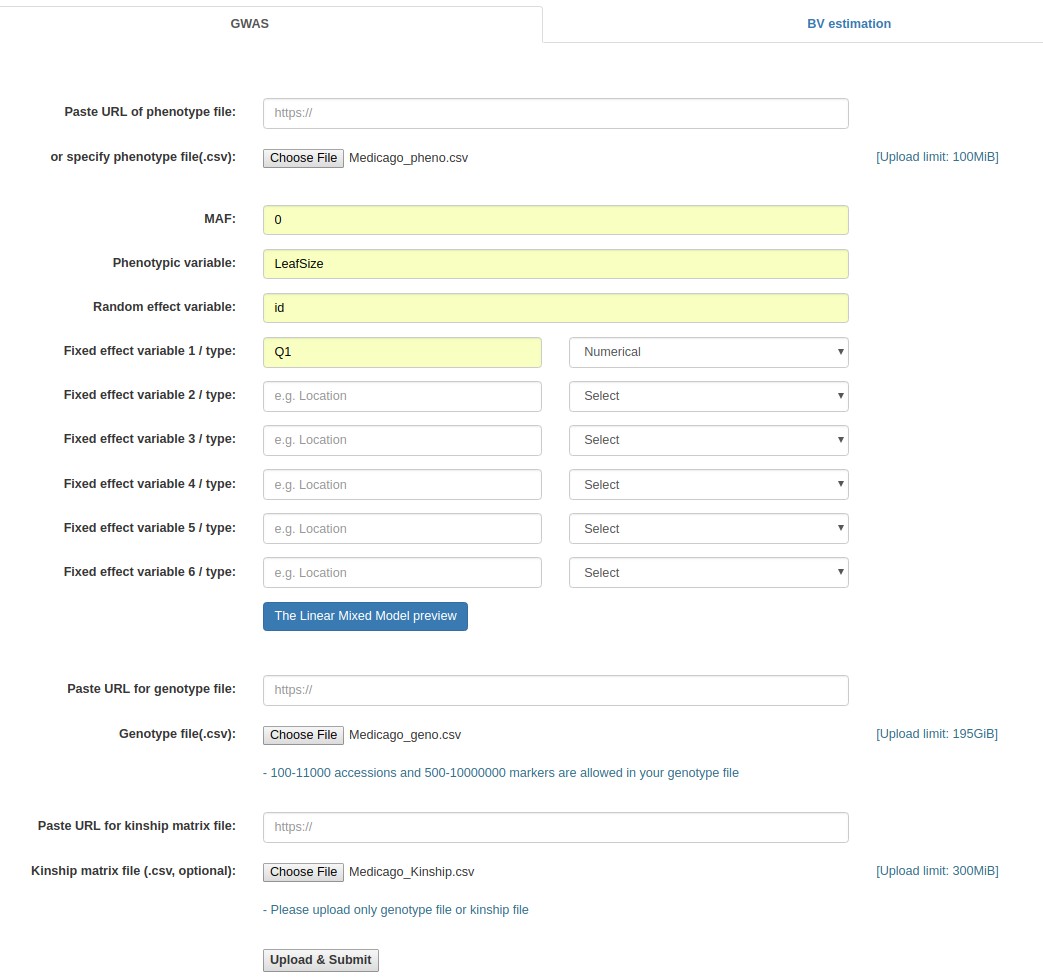Click the Upload limit: 300MiB note
This screenshot has width=1043, height=977.
coord(937,871)
